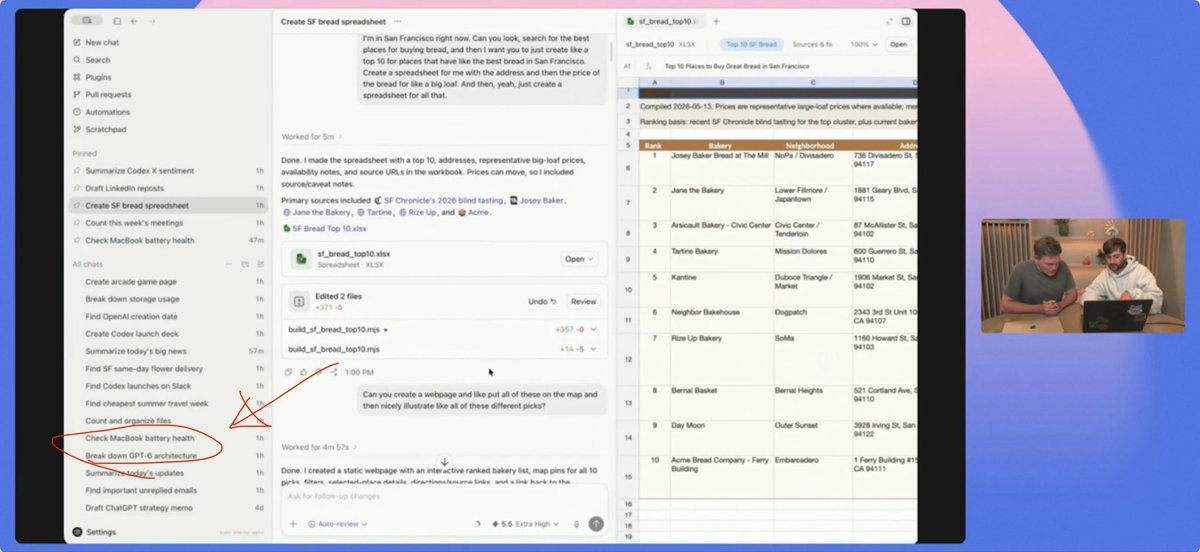Open chat Break down GPT-6 architecture
This screenshot has width=1200, height=552.
click(169, 456)
